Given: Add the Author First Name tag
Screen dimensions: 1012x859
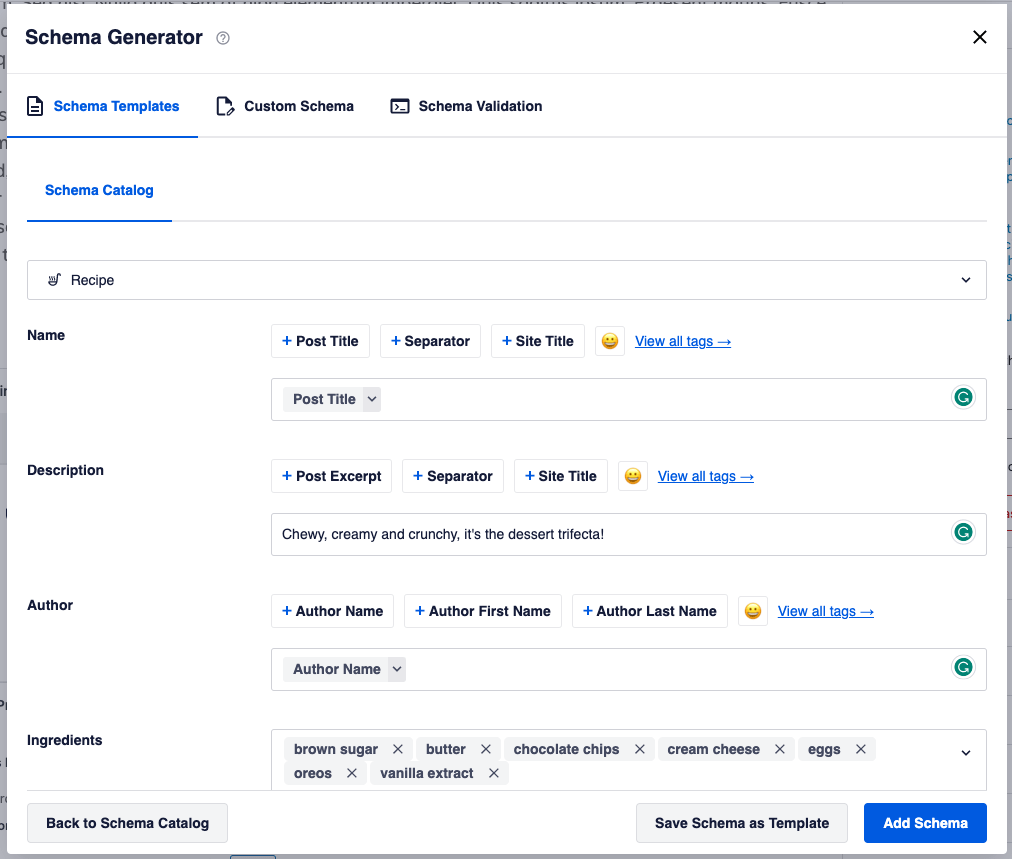Looking at the screenshot, I should point(483,611).
